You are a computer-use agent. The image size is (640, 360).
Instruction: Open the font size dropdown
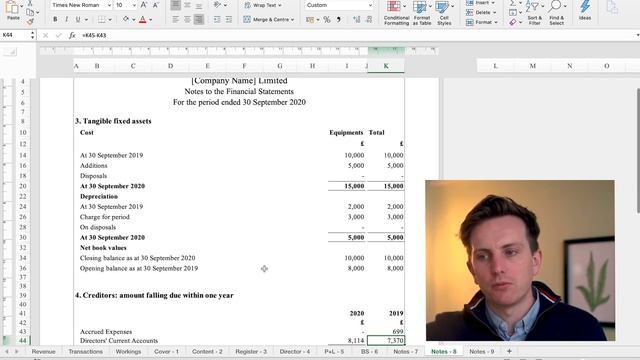[x=133, y=5]
